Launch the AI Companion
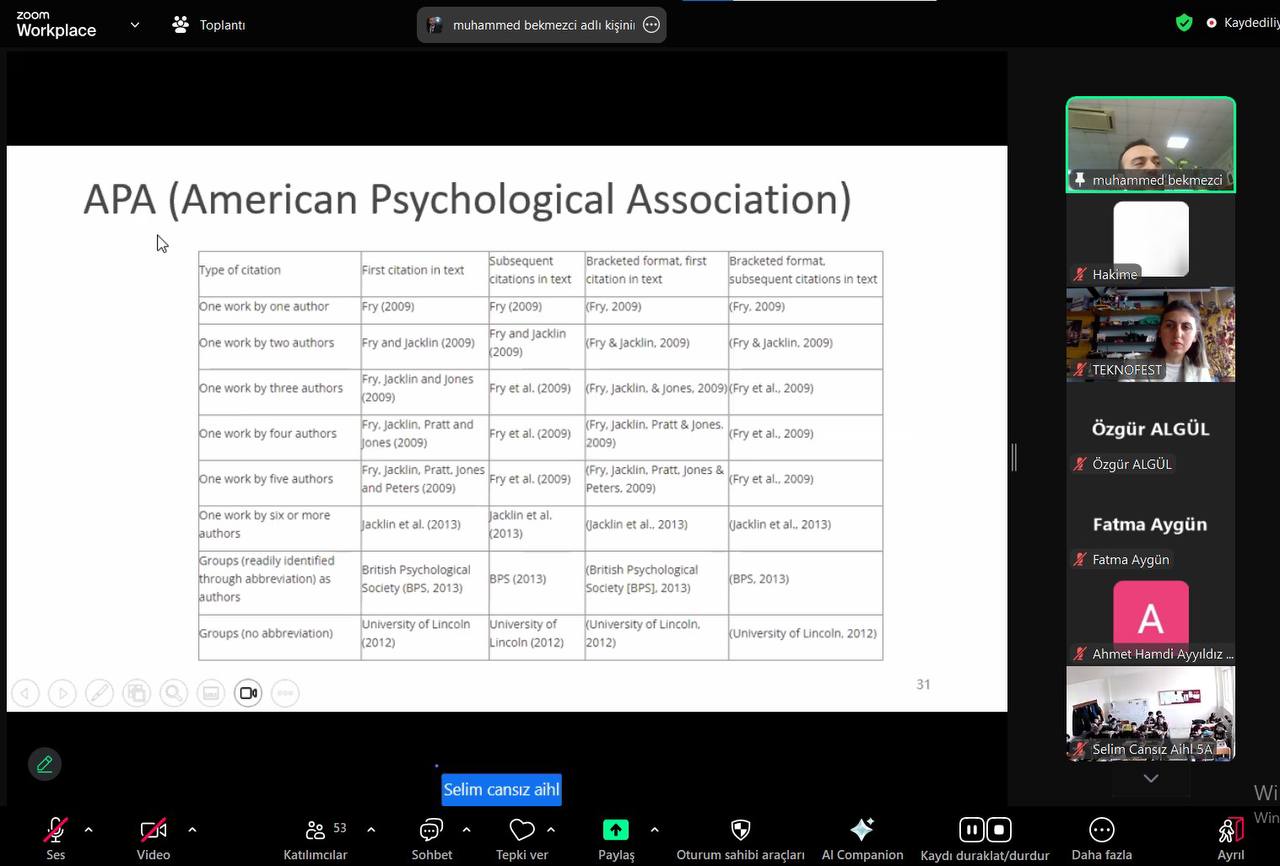This screenshot has height=866, width=1280. pos(861,830)
